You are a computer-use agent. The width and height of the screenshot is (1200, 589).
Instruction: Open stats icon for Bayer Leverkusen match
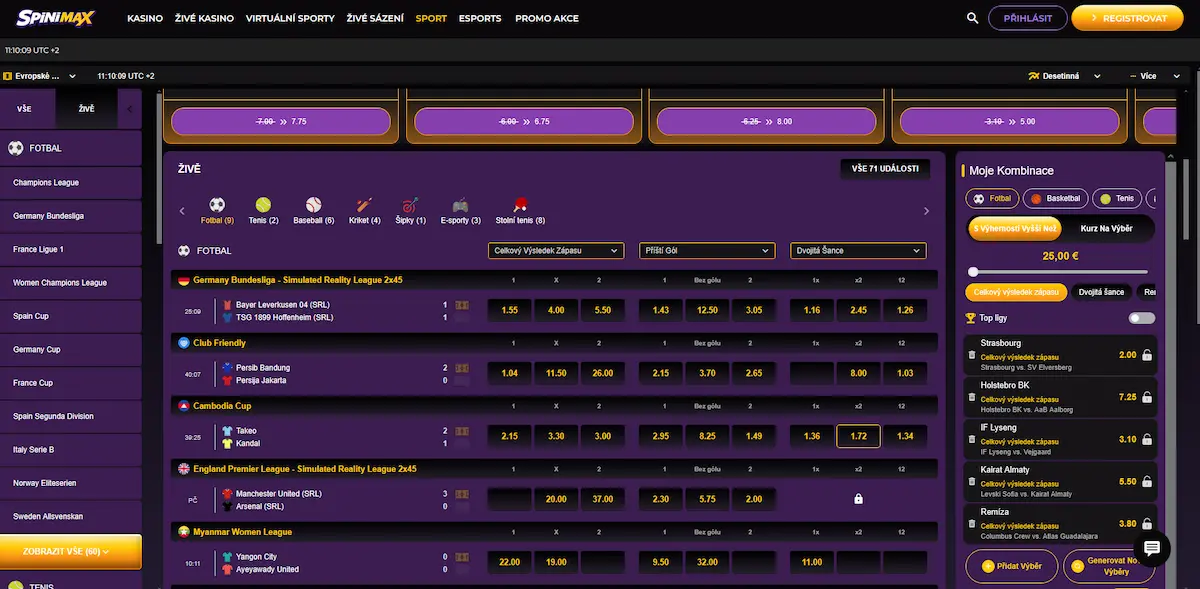point(461,304)
